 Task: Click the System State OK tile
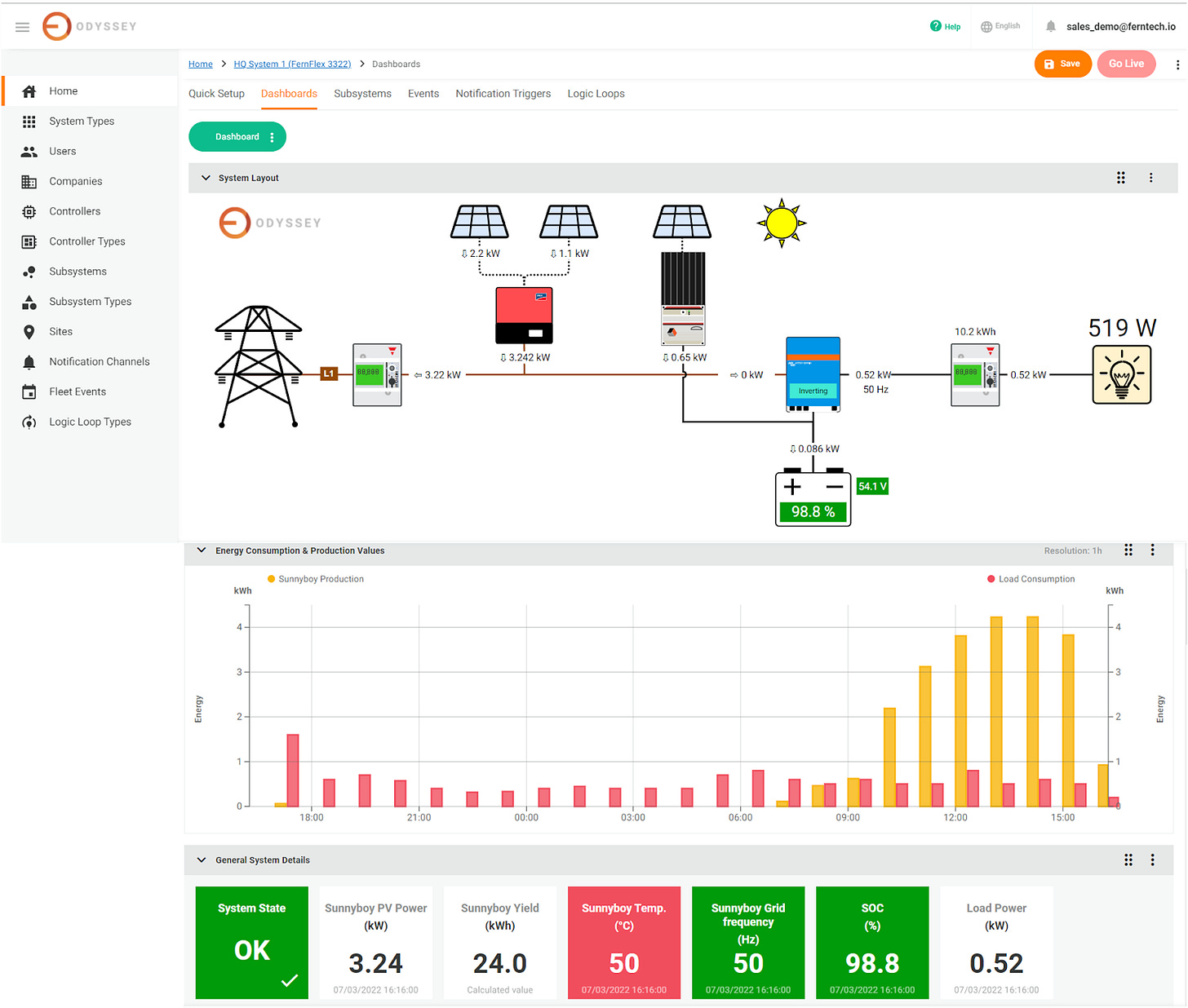click(x=252, y=943)
